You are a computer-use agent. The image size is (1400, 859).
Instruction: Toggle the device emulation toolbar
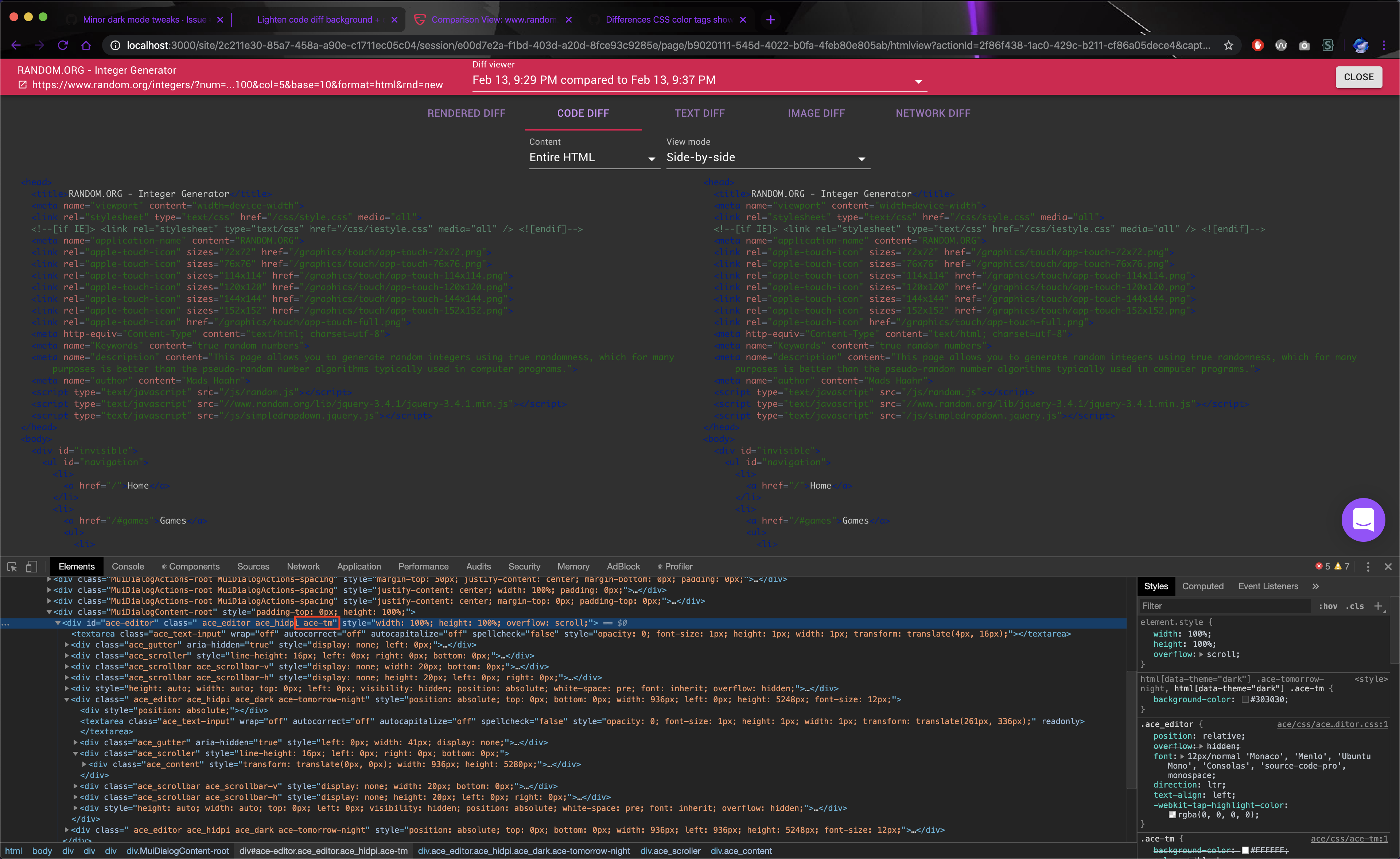coord(31,567)
